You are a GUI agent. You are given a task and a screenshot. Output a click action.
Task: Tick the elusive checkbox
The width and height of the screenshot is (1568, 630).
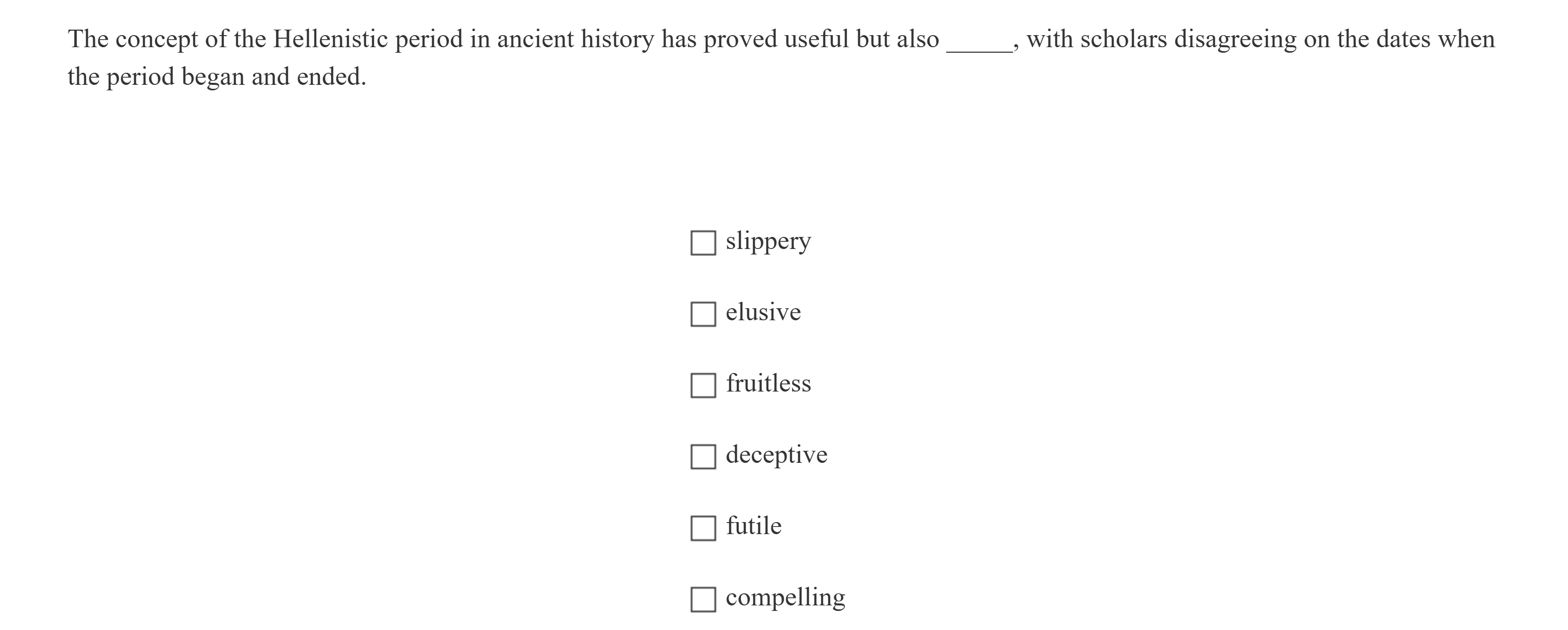(x=703, y=314)
